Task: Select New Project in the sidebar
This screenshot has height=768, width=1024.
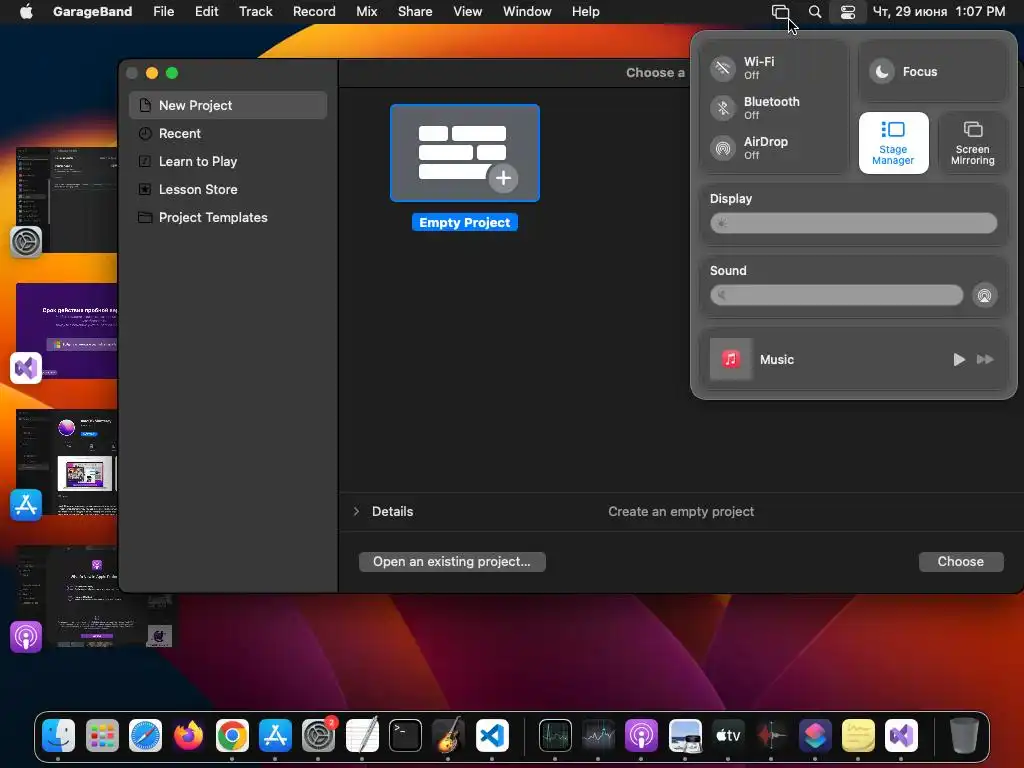Action: 228,105
